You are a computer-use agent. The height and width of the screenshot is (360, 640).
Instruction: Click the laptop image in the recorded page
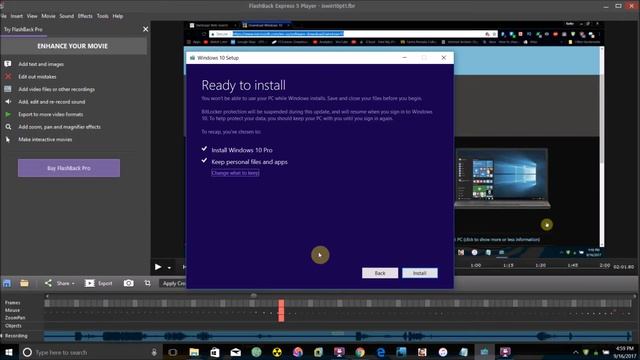[x=502, y=178]
